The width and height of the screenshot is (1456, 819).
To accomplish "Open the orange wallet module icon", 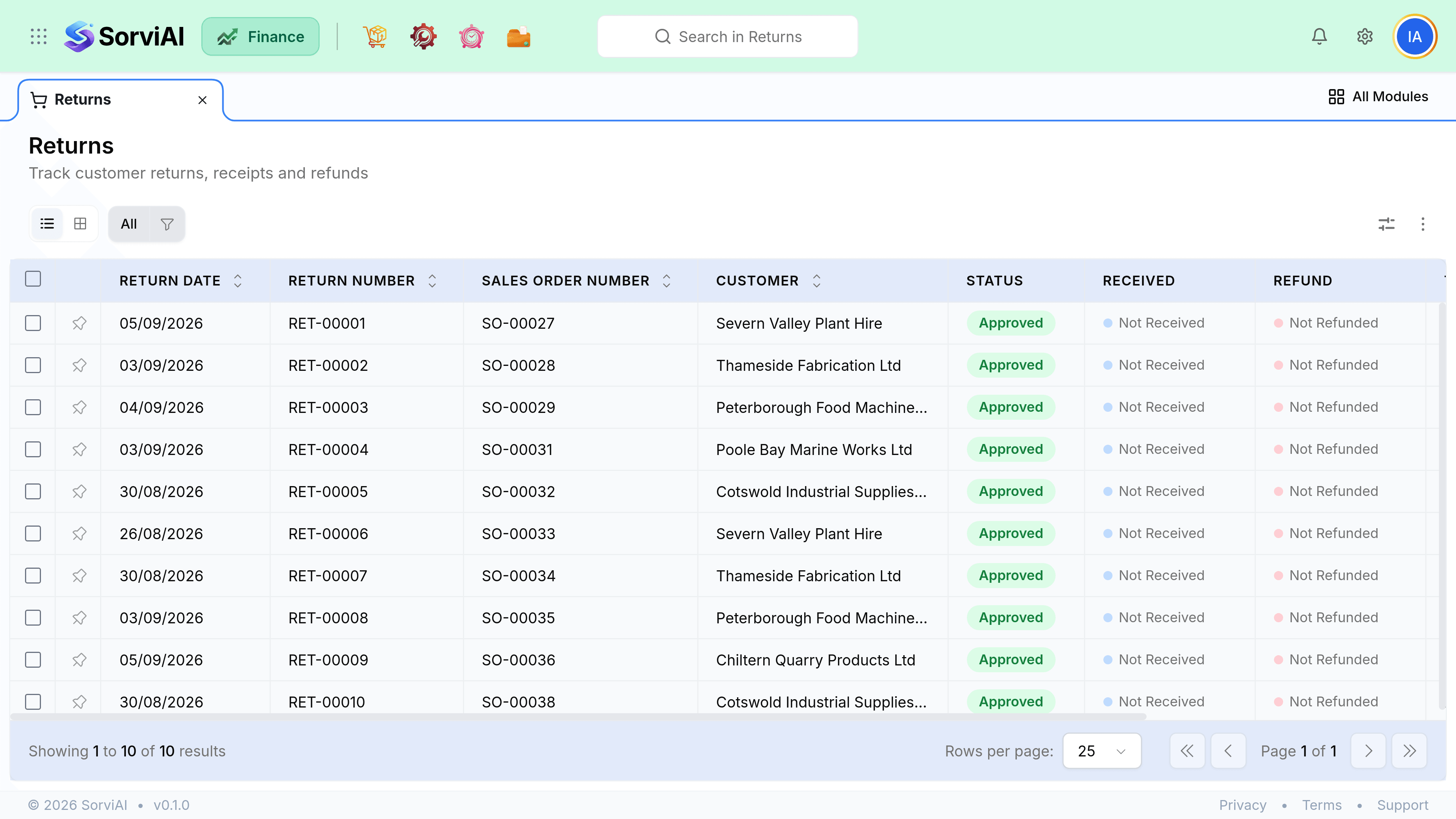I will [518, 37].
